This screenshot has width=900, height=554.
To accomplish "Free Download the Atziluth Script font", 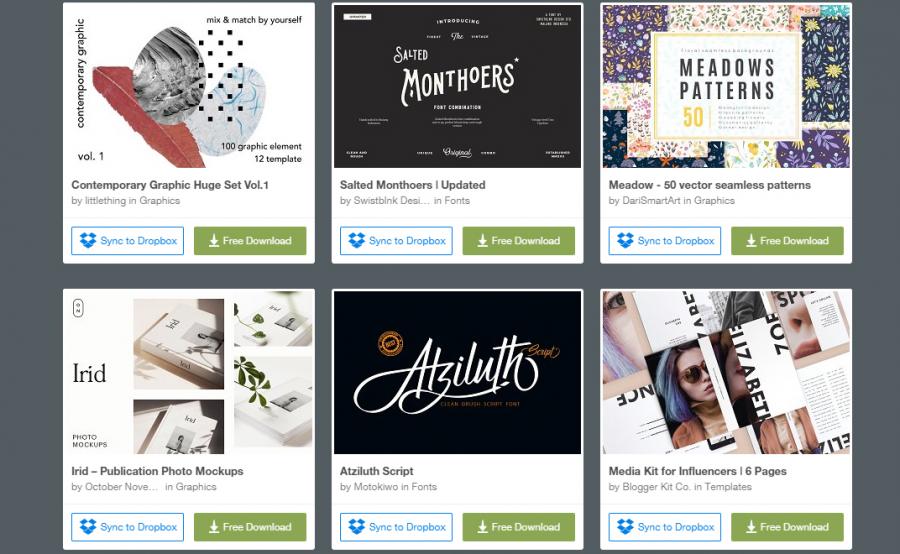I will click(x=518, y=527).
